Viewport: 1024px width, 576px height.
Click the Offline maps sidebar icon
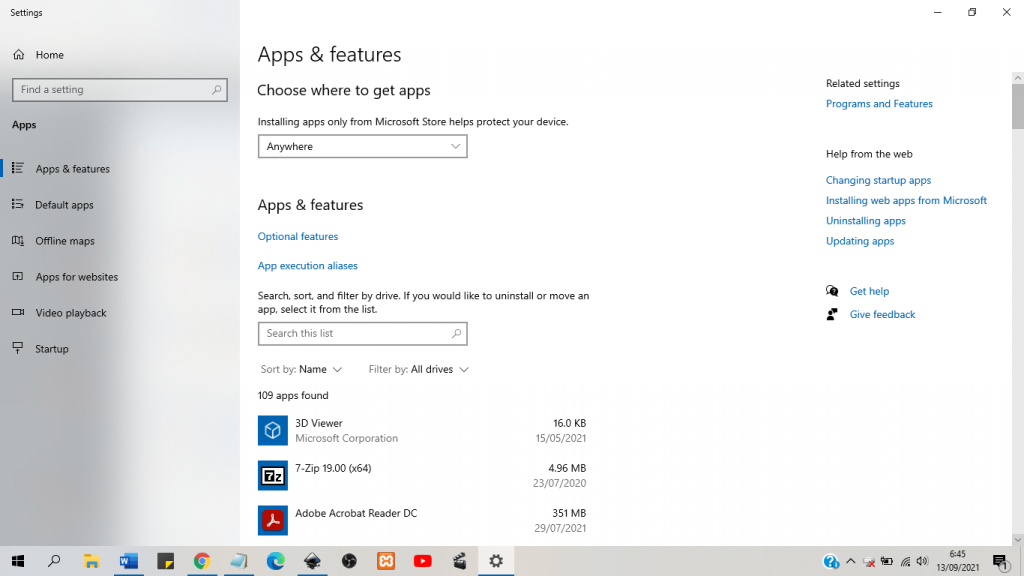[x=18, y=240]
